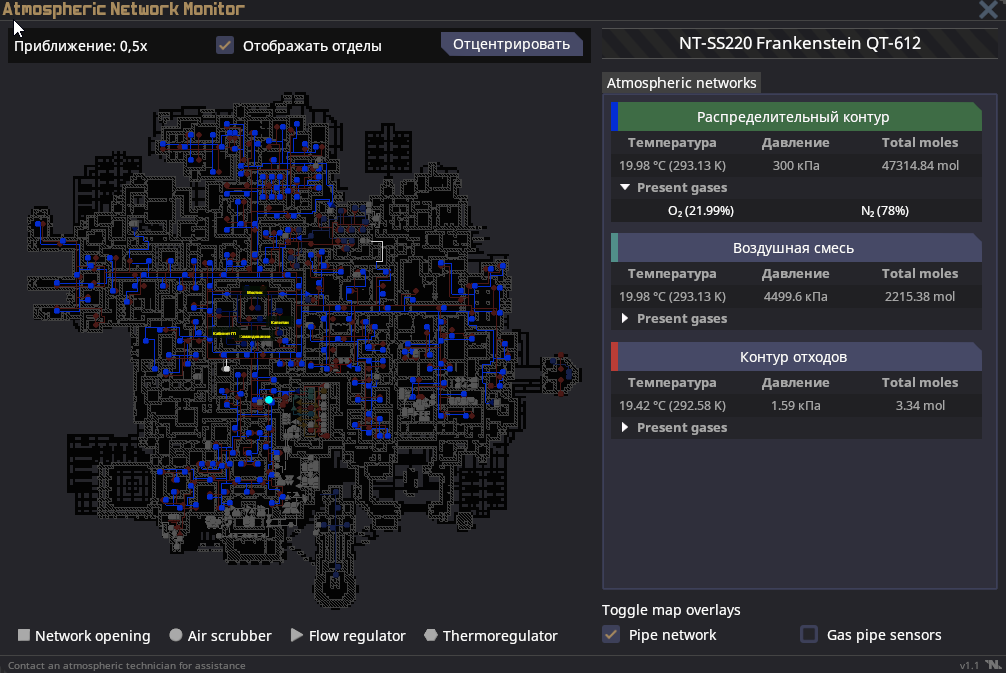Click the yellow Мостик label on the map
The image size is (1006, 673).
[x=254, y=293]
